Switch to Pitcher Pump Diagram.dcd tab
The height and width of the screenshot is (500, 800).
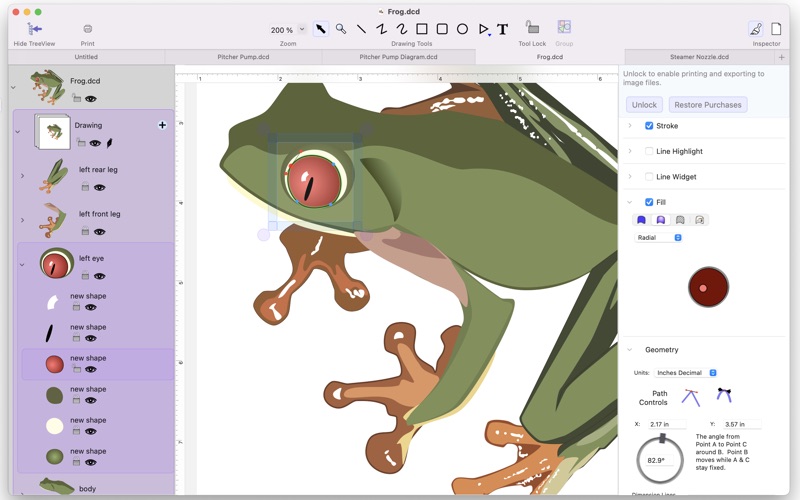(398, 57)
